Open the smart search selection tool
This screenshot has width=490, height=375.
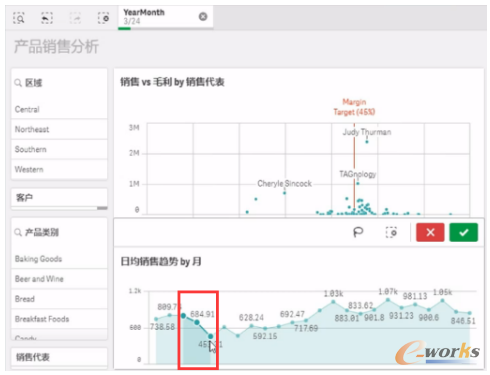pos(19,18)
